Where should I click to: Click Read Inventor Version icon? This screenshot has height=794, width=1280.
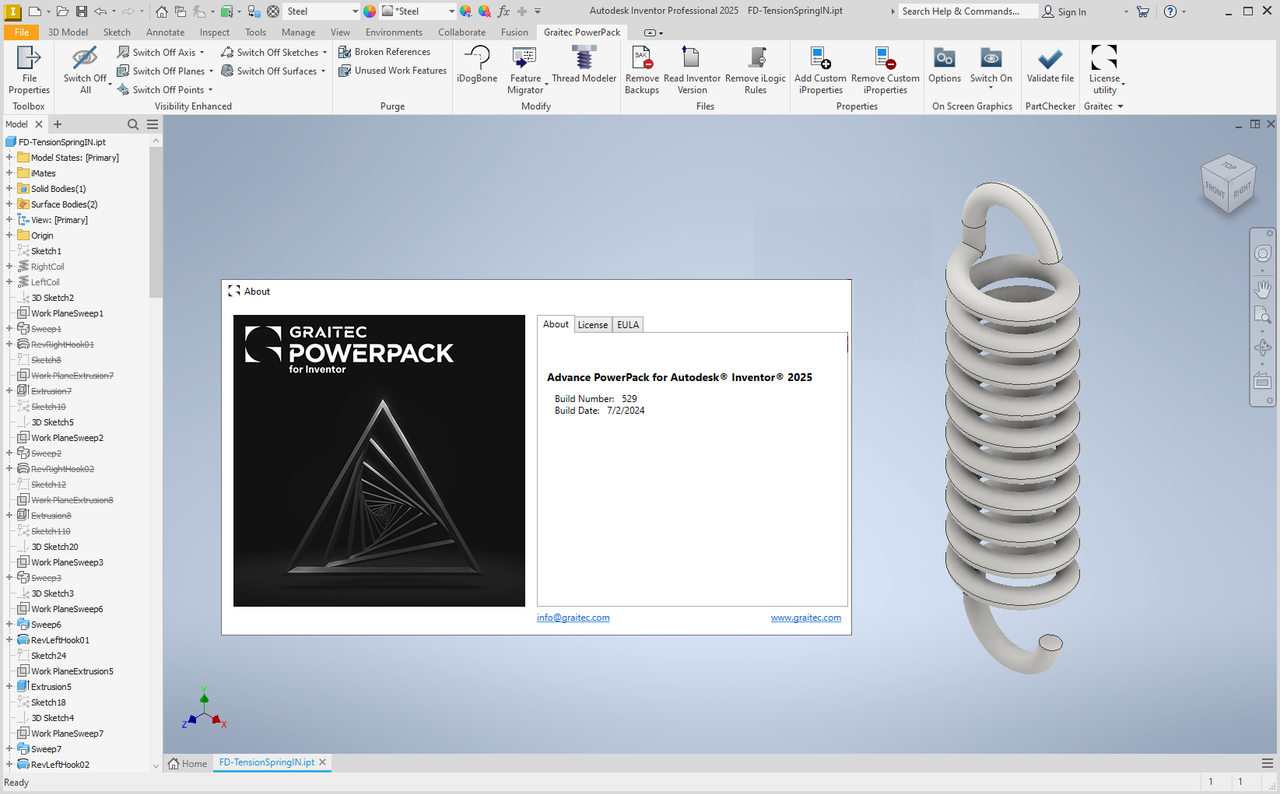point(692,70)
